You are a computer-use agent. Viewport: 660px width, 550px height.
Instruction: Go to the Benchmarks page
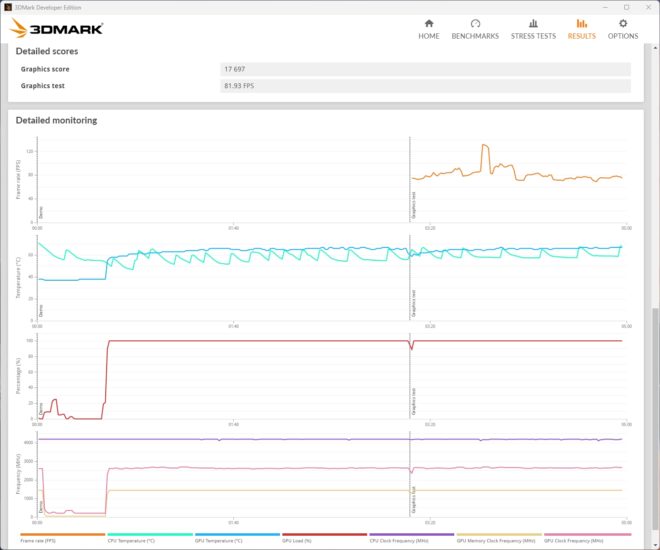[x=475, y=29]
